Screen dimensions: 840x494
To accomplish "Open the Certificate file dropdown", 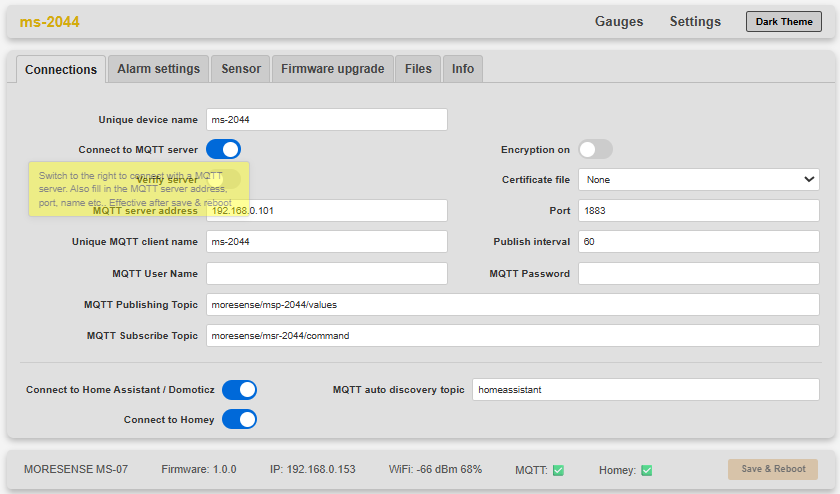I will (698, 180).
